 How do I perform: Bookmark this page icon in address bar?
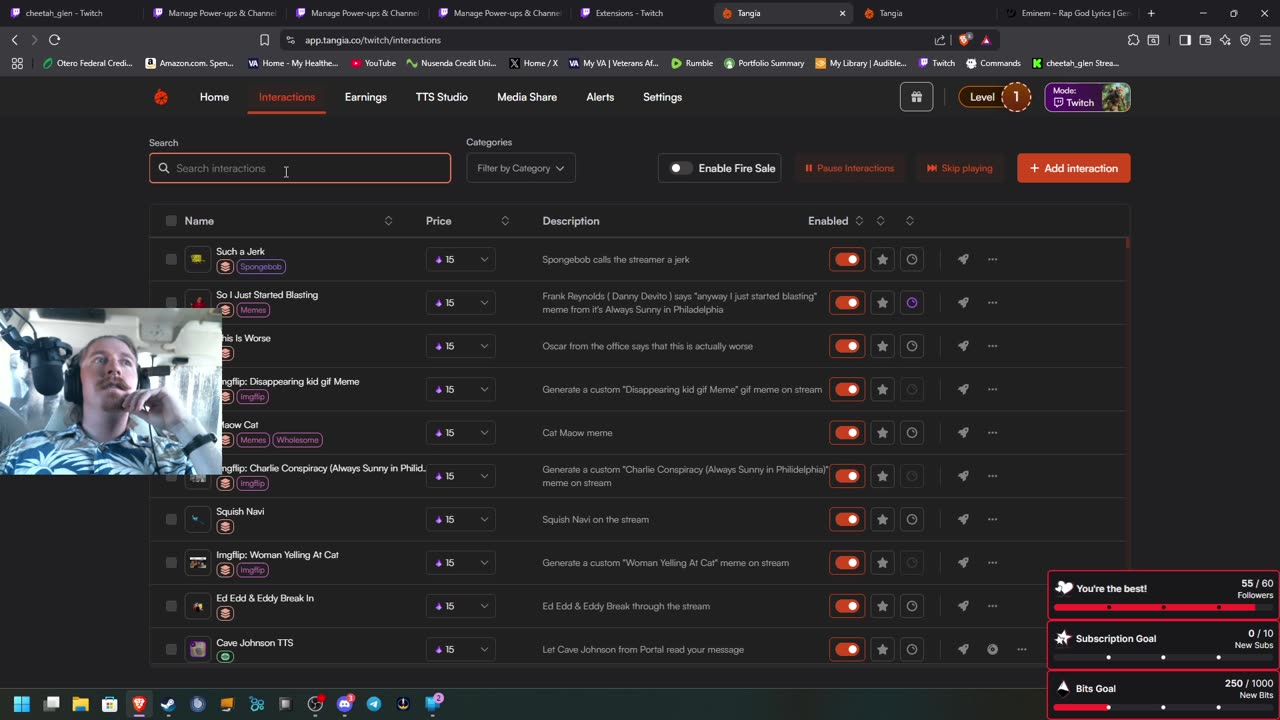[x=264, y=40]
